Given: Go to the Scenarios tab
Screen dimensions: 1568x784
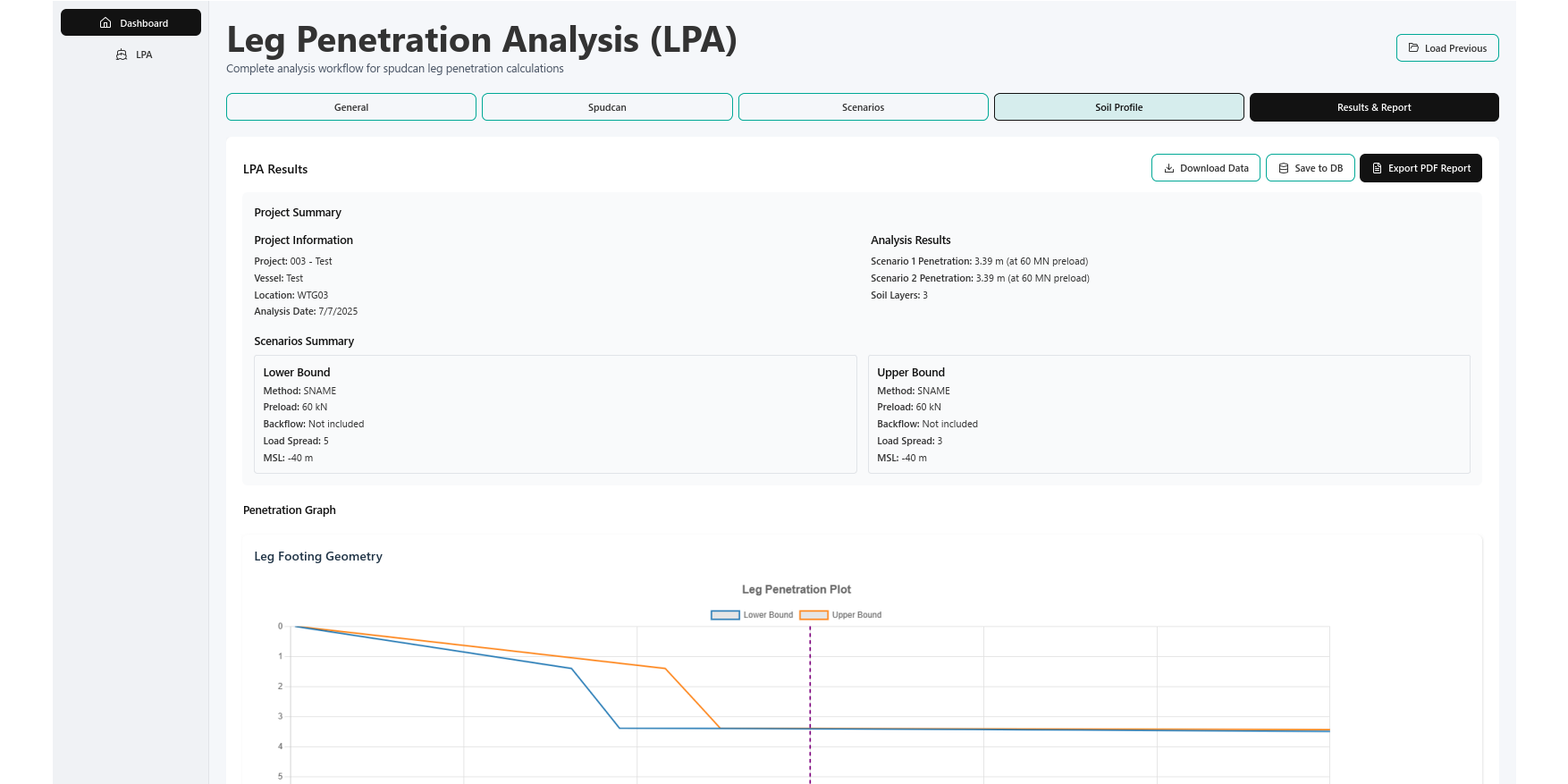Looking at the screenshot, I should [x=863, y=107].
